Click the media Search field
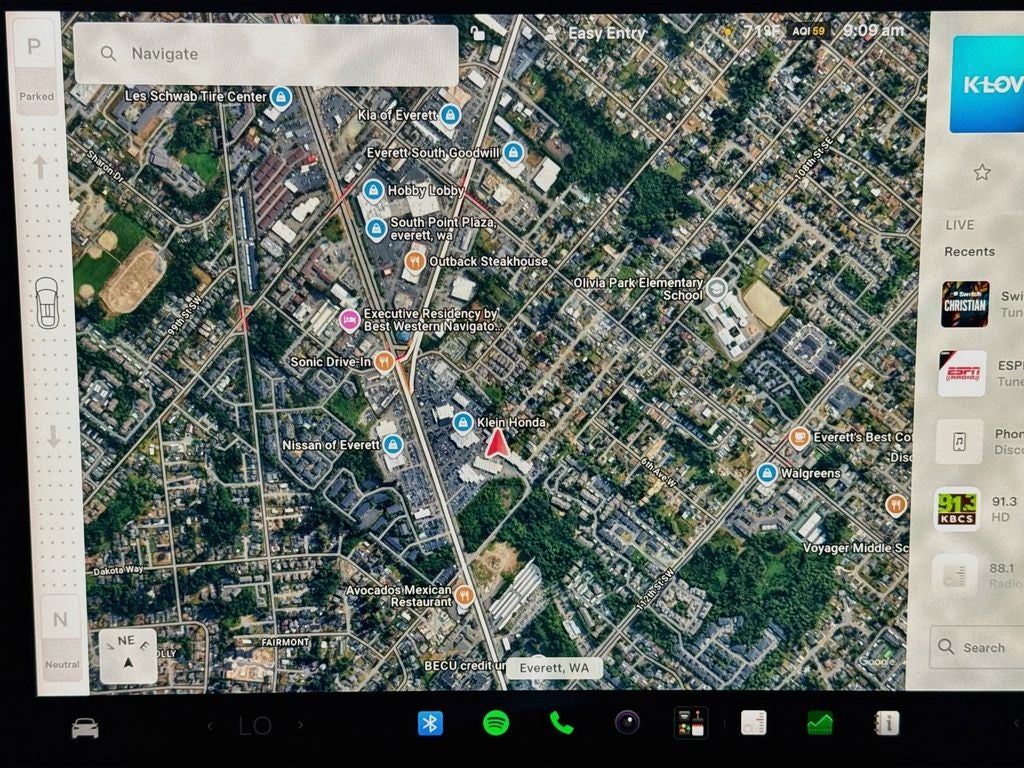 coord(976,647)
